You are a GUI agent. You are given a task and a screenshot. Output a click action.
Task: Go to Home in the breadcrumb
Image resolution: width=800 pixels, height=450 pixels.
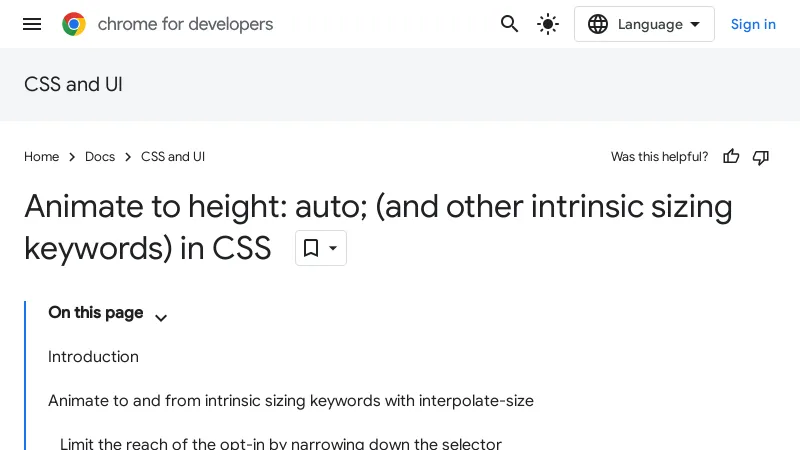42,157
